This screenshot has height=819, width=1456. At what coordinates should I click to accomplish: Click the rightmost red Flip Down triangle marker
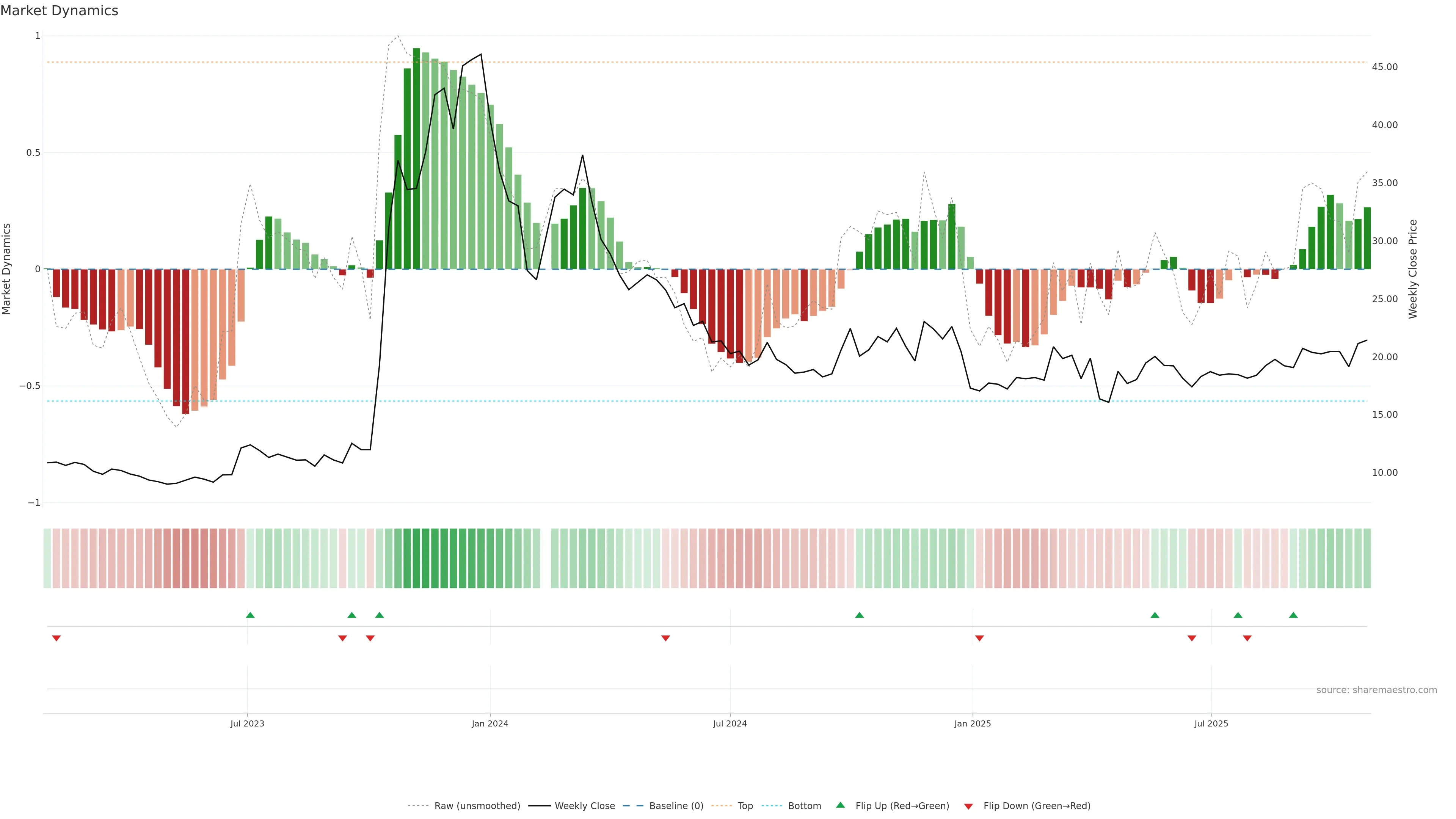(x=1247, y=638)
